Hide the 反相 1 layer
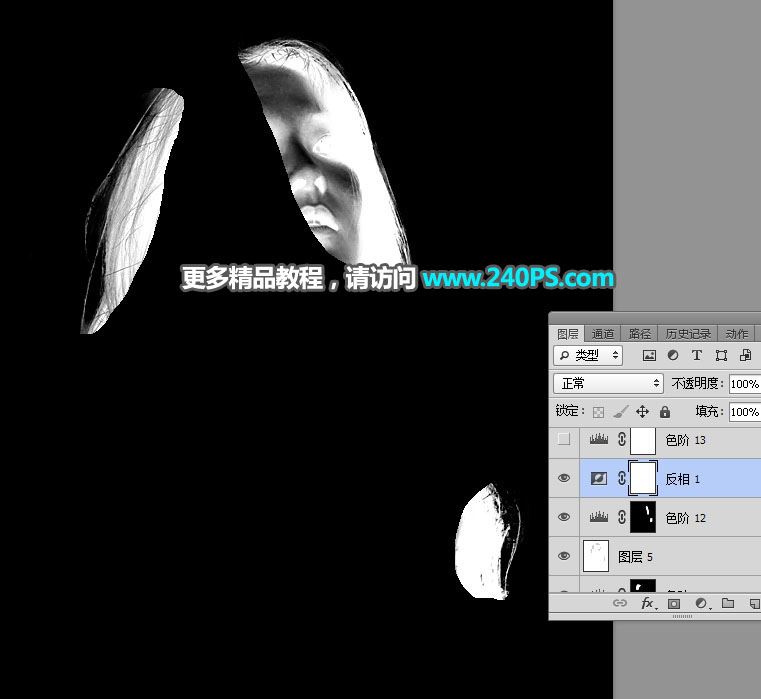The height and width of the screenshot is (699, 761). tap(563, 478)
